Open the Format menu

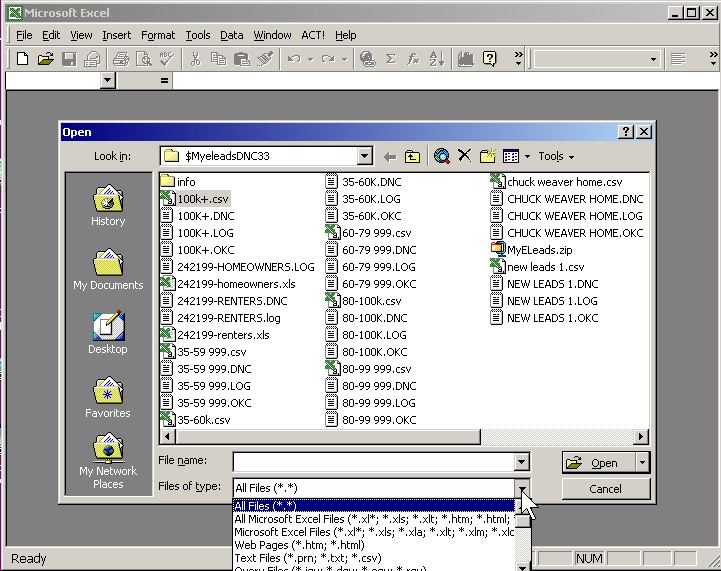158,35
